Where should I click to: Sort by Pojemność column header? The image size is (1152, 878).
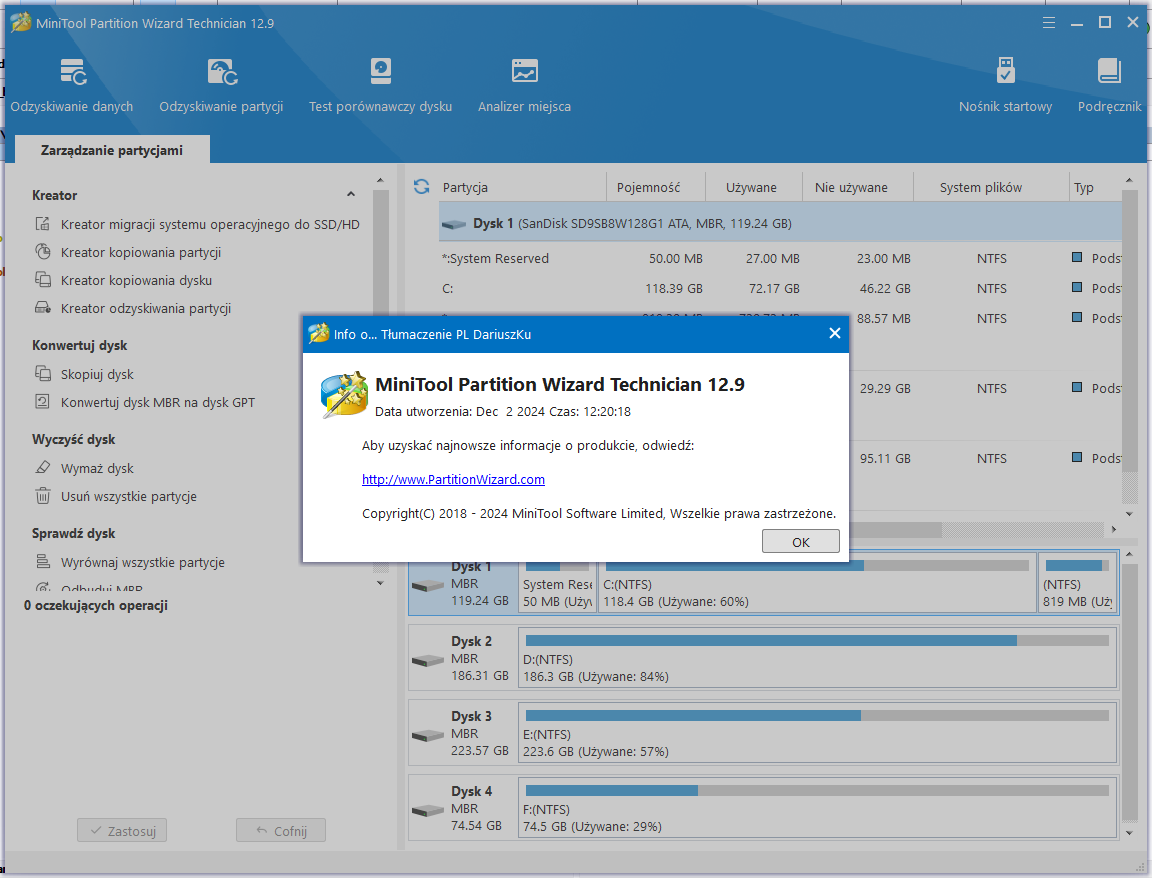point(656,187)
